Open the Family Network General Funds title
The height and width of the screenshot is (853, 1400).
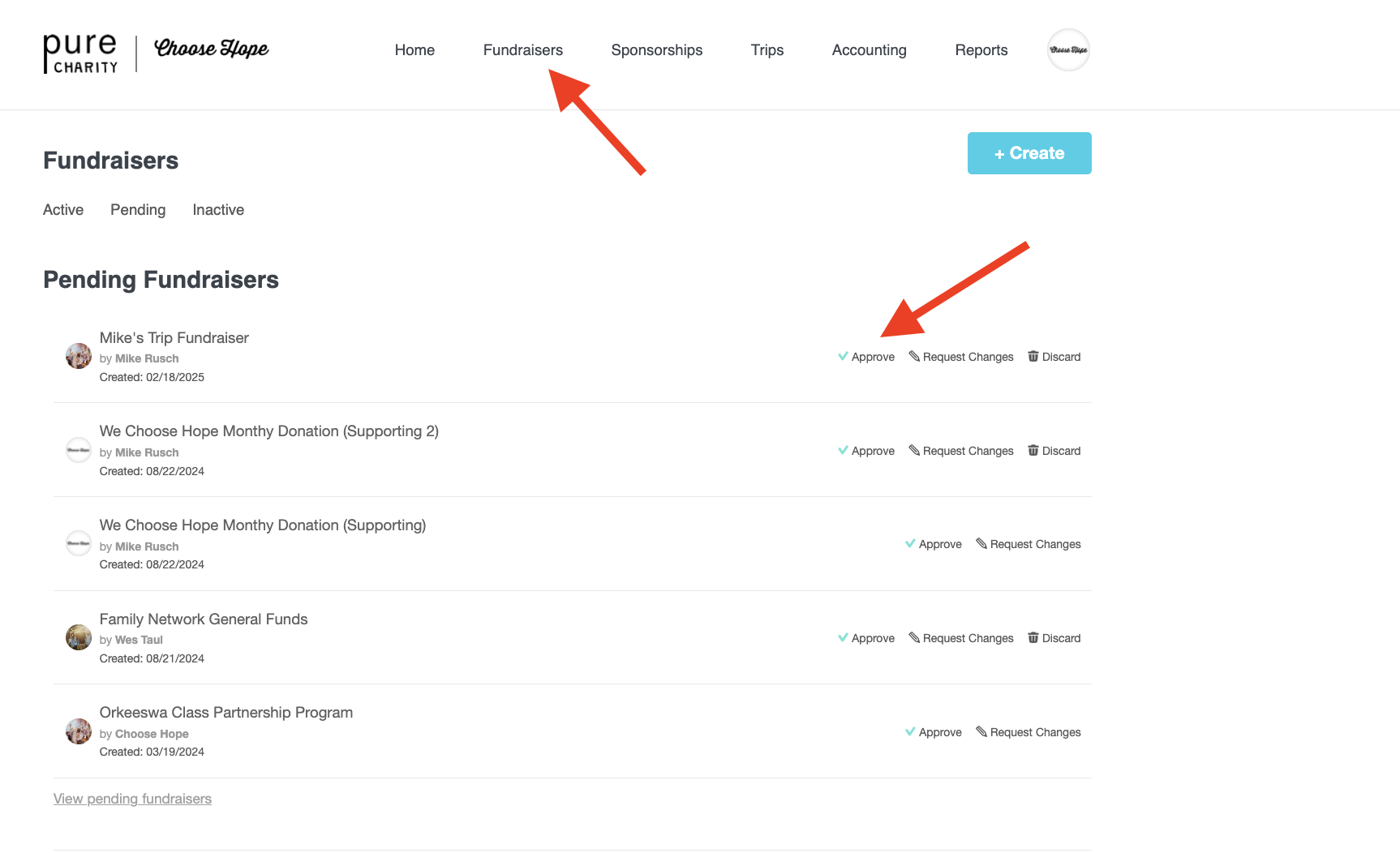point(204,619)
